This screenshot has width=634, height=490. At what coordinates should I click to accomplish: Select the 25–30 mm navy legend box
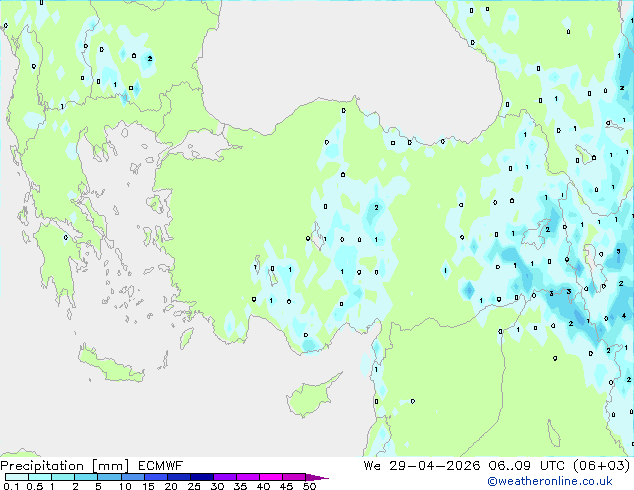pos(201,477)
